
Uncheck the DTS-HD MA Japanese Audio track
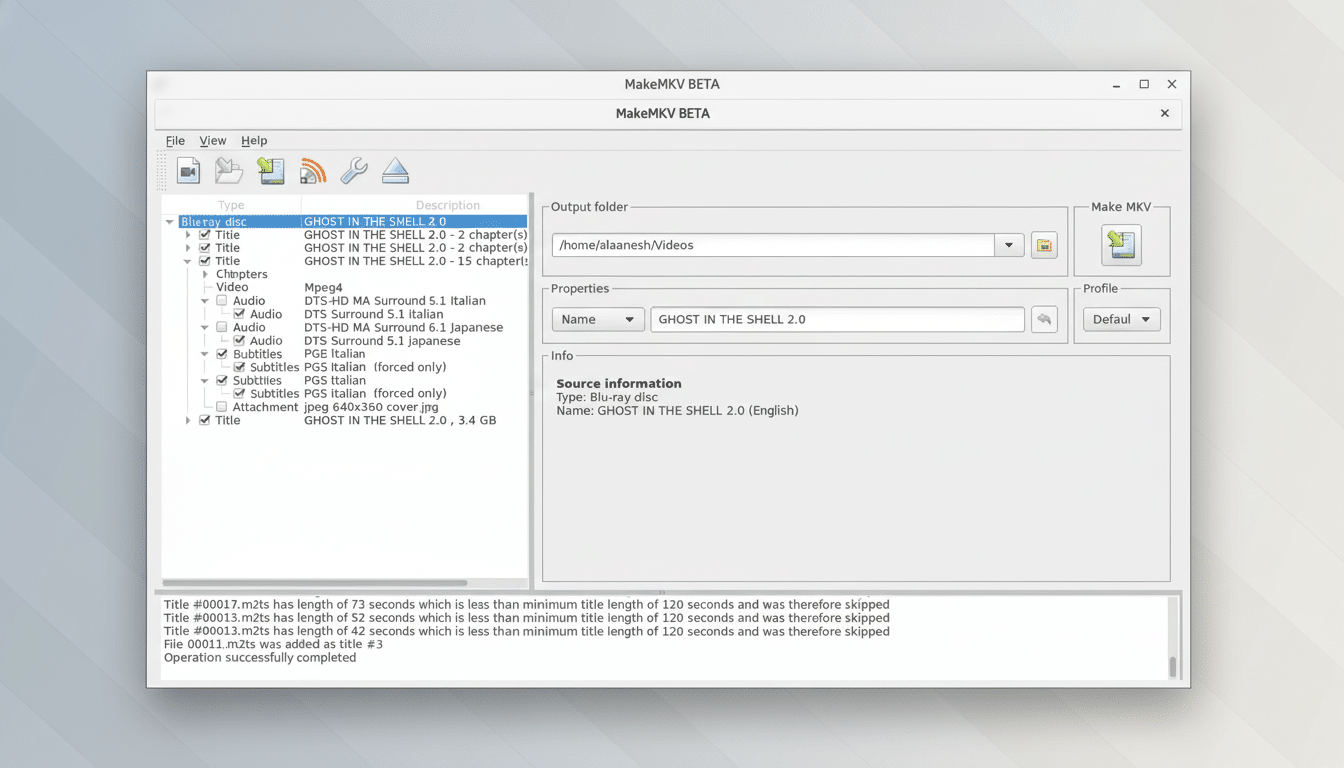point(222,327)
